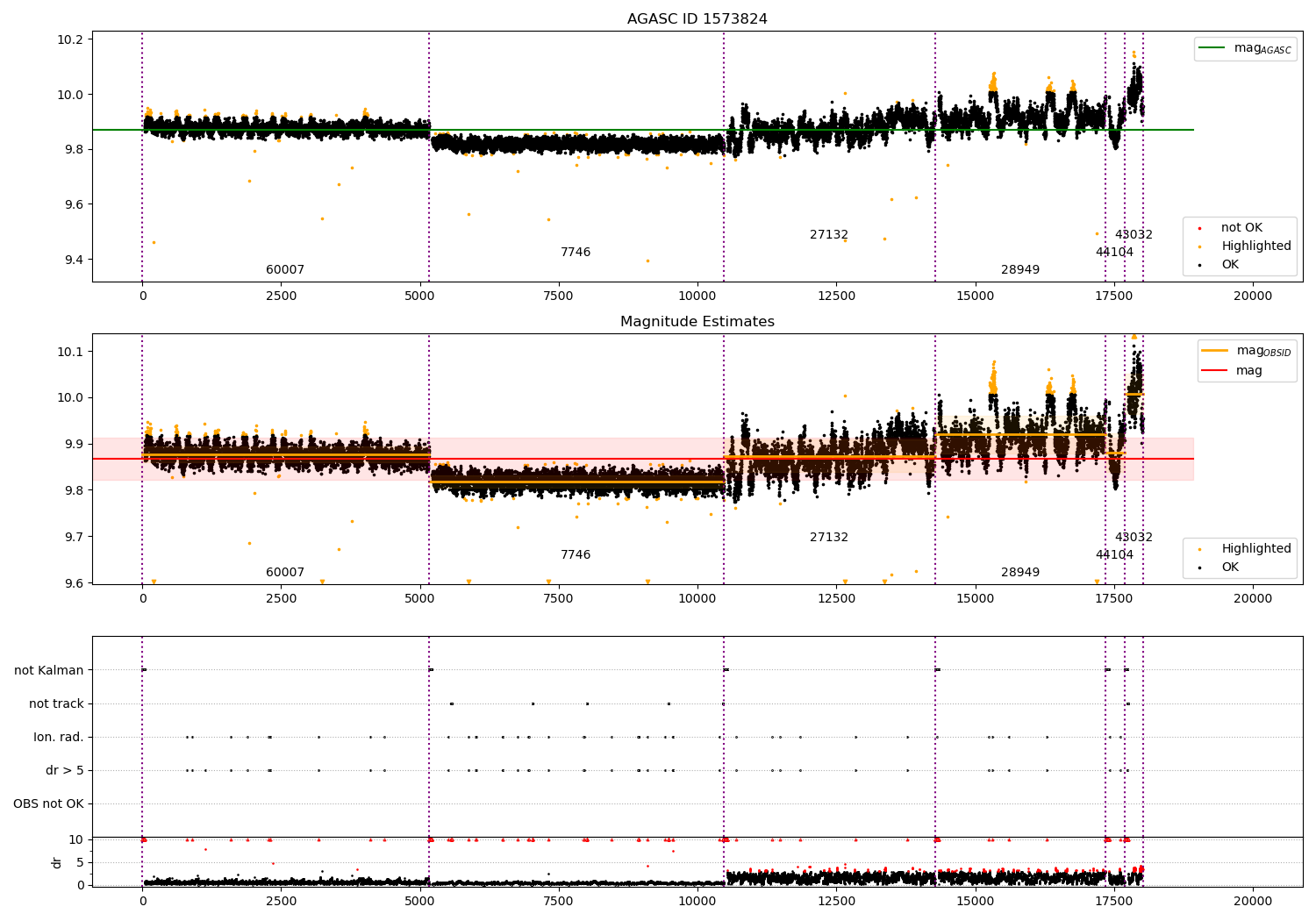Click obsid label 43032 in the AGASC ID plot
Screen dimensions: 1316x921
click(1134, 235)
